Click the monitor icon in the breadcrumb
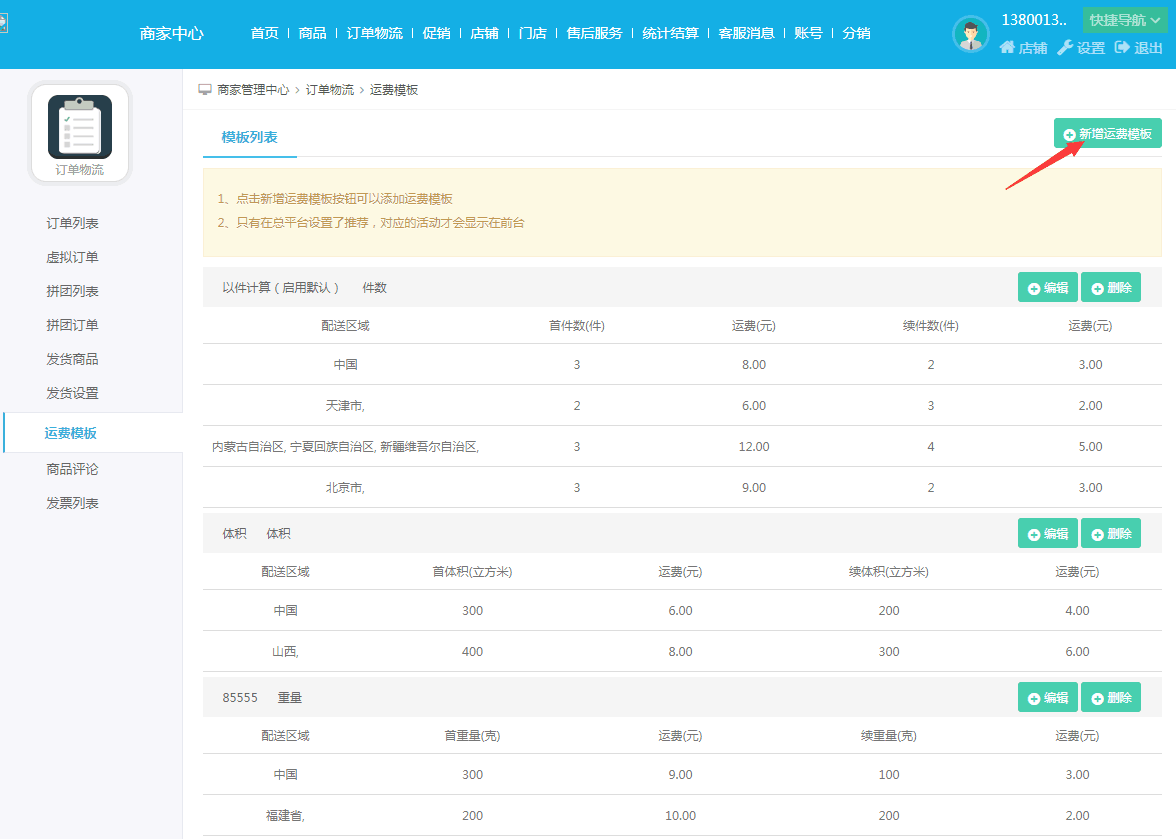1176x839 pixels. tap(205, 90)
